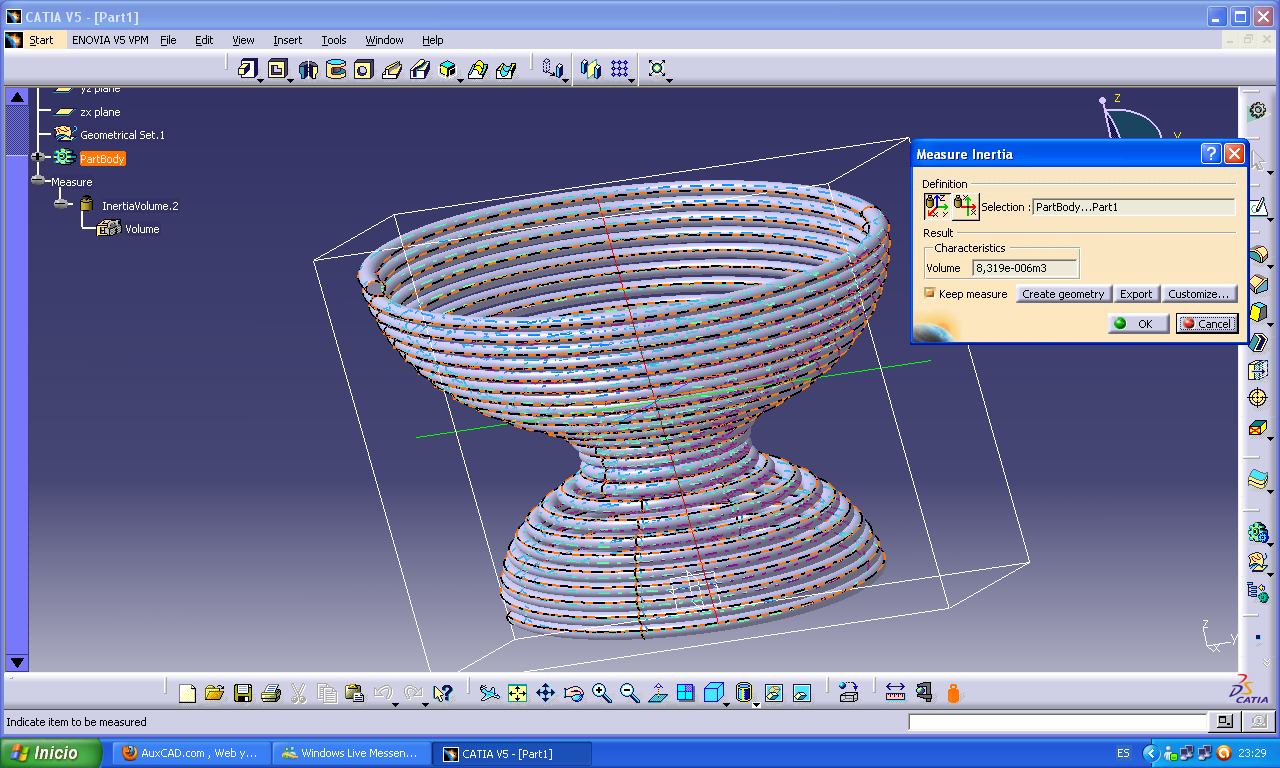Open the ENOVIA V5 VPM menu

[x=110, y=40]
